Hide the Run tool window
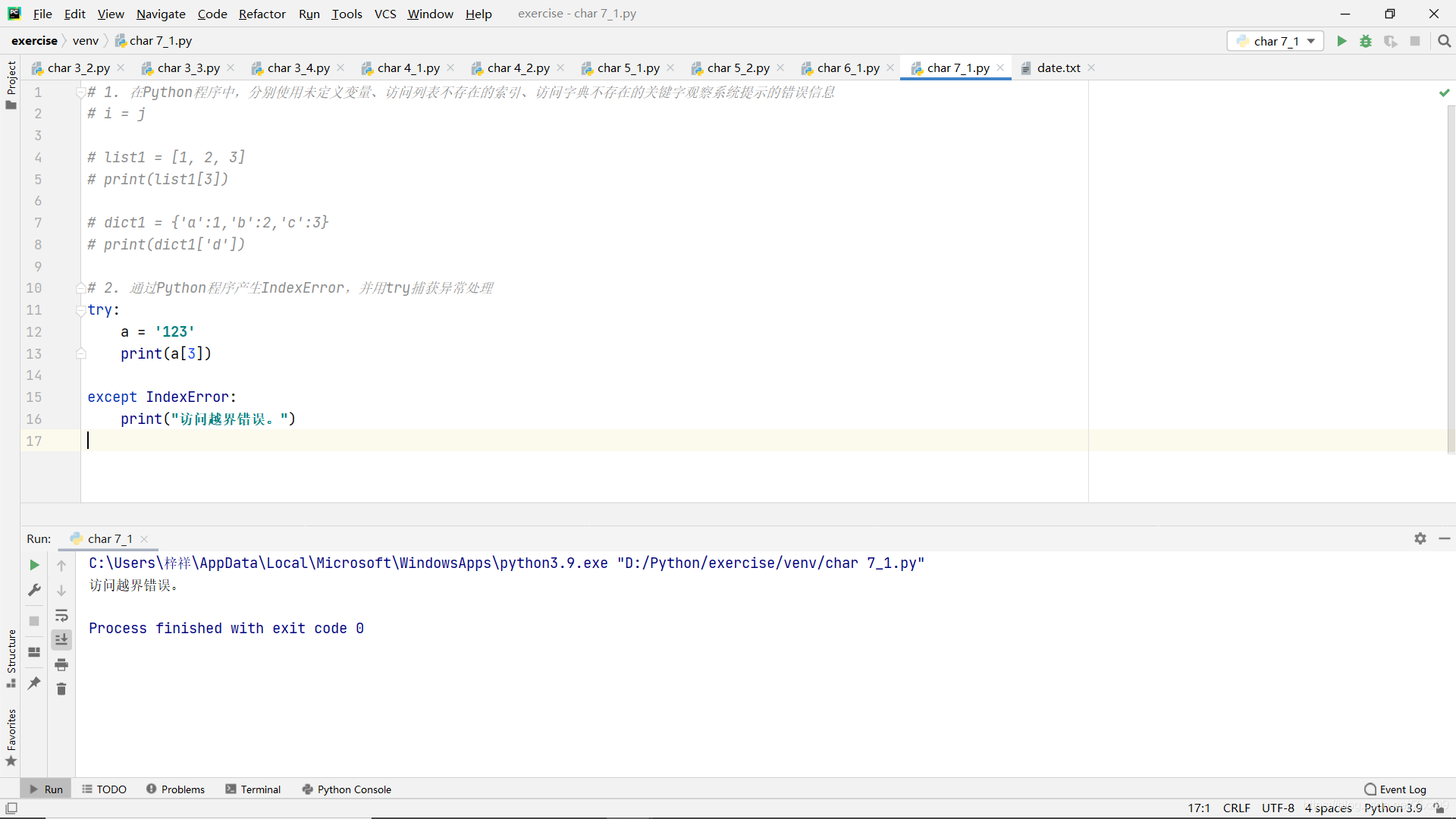This screenshot has width=1456, height=819. coord(1445,538)
